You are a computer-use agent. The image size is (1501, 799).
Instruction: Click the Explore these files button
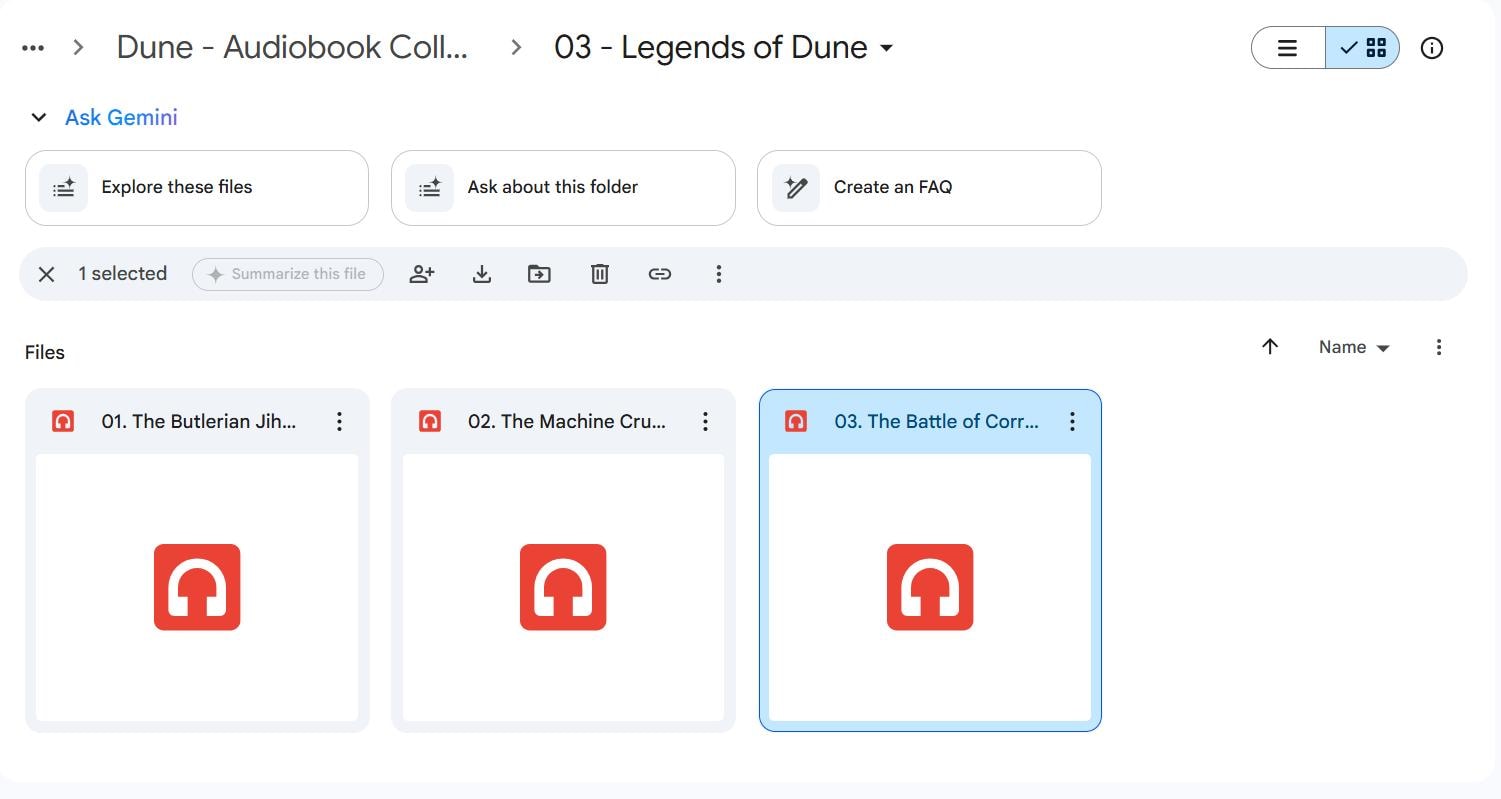(197, 188)
